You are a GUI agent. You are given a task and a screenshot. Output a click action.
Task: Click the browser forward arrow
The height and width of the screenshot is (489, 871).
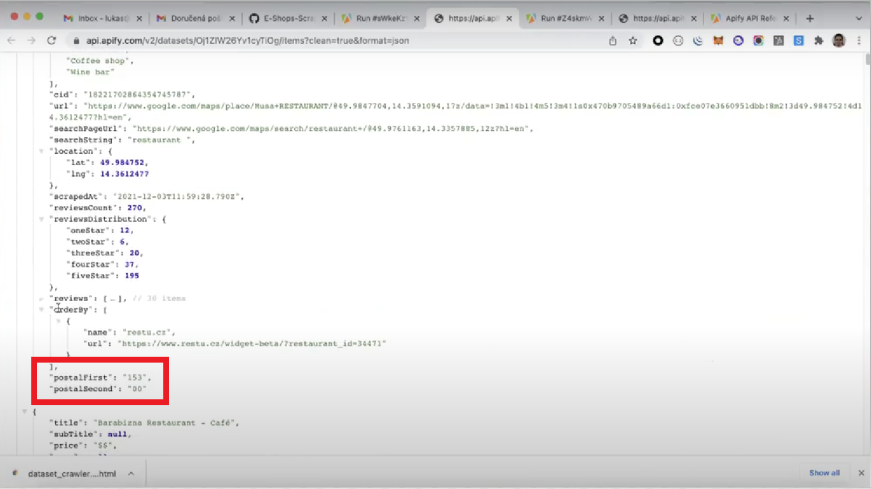pos(31,41)
